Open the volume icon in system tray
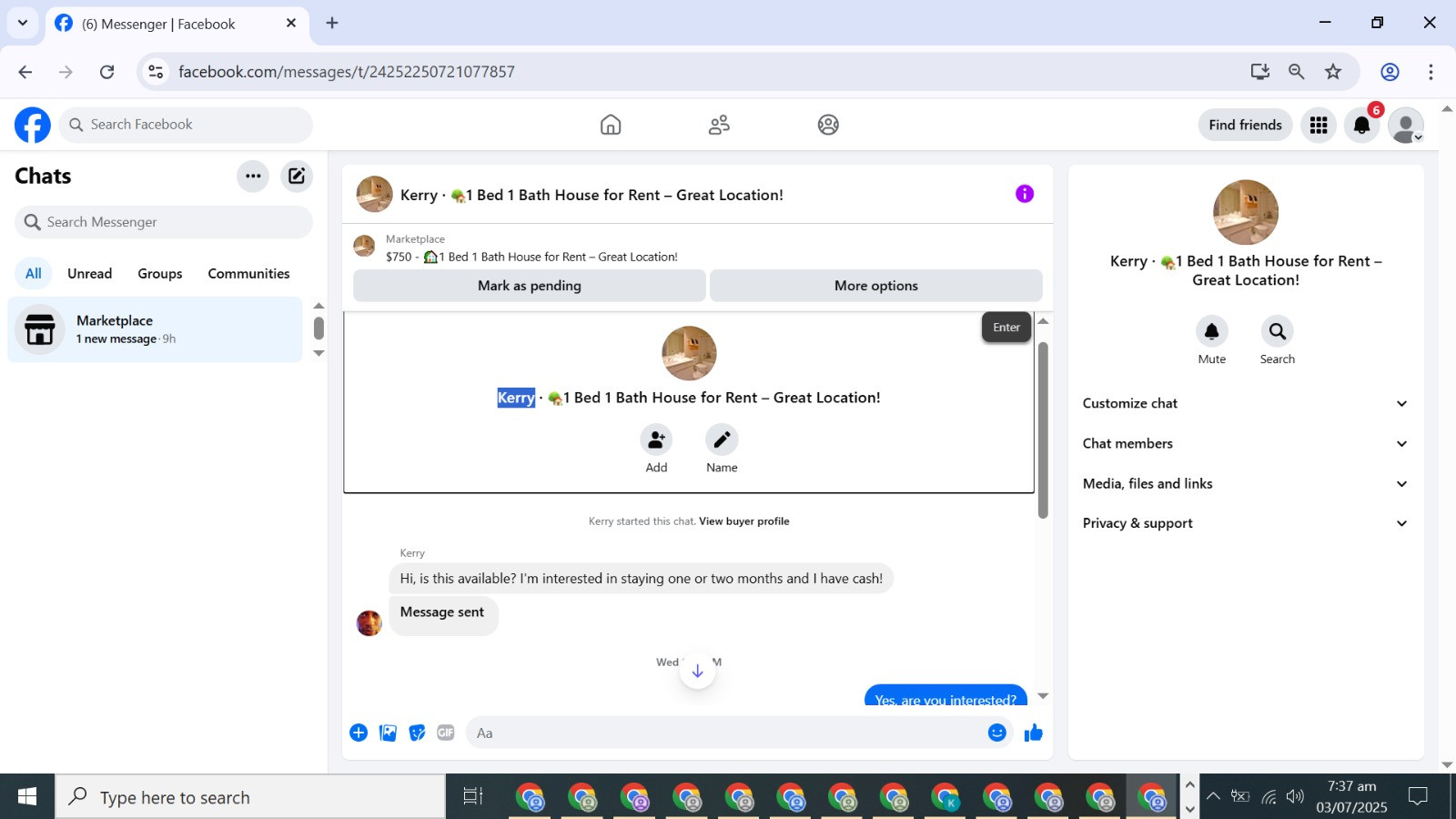The image size is (1456, 819). (x=1295, y=797)
